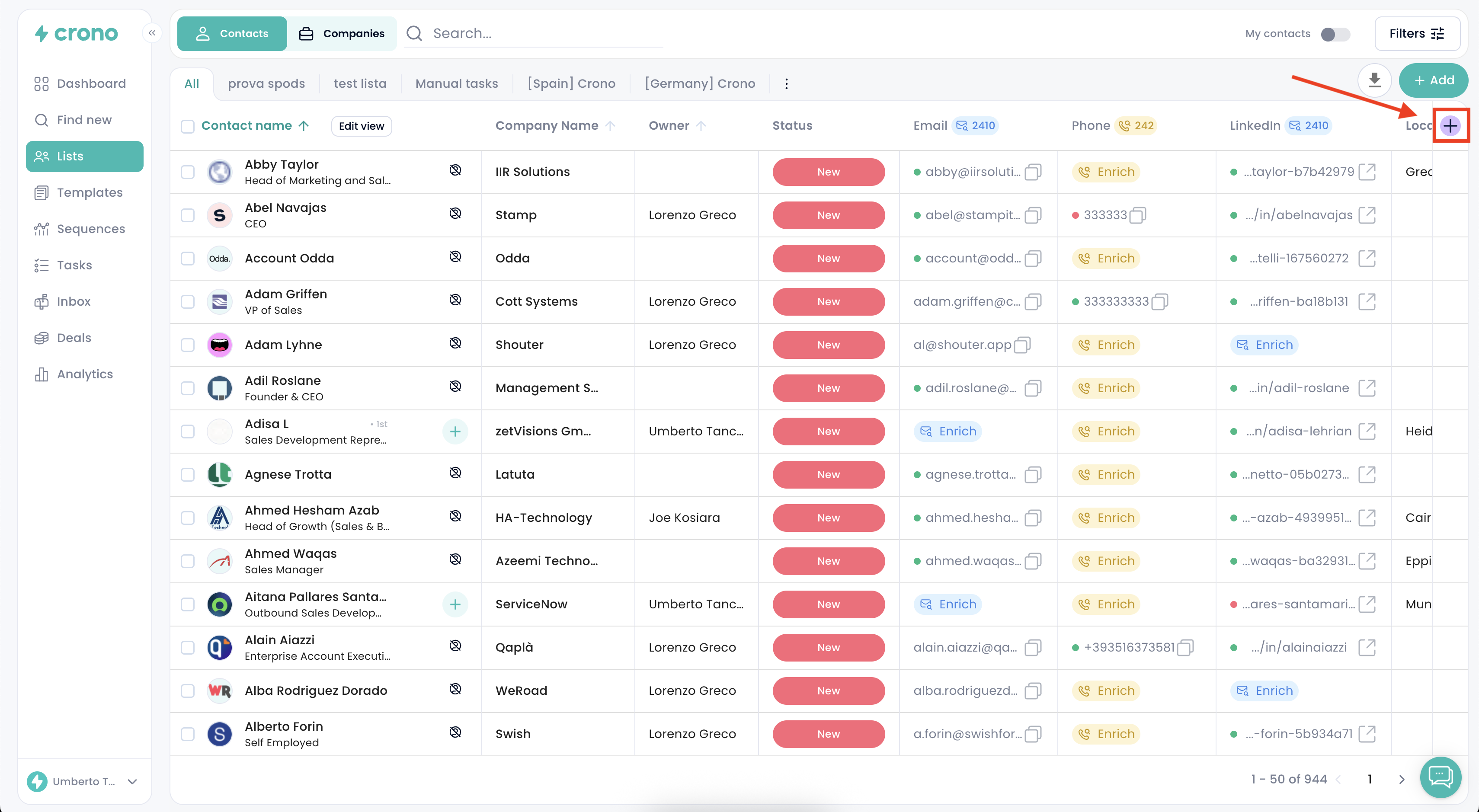1479x812 pixels.
Task: Collapse the sidebar with double-chevron icon
Action: click(x=151, y=33)
